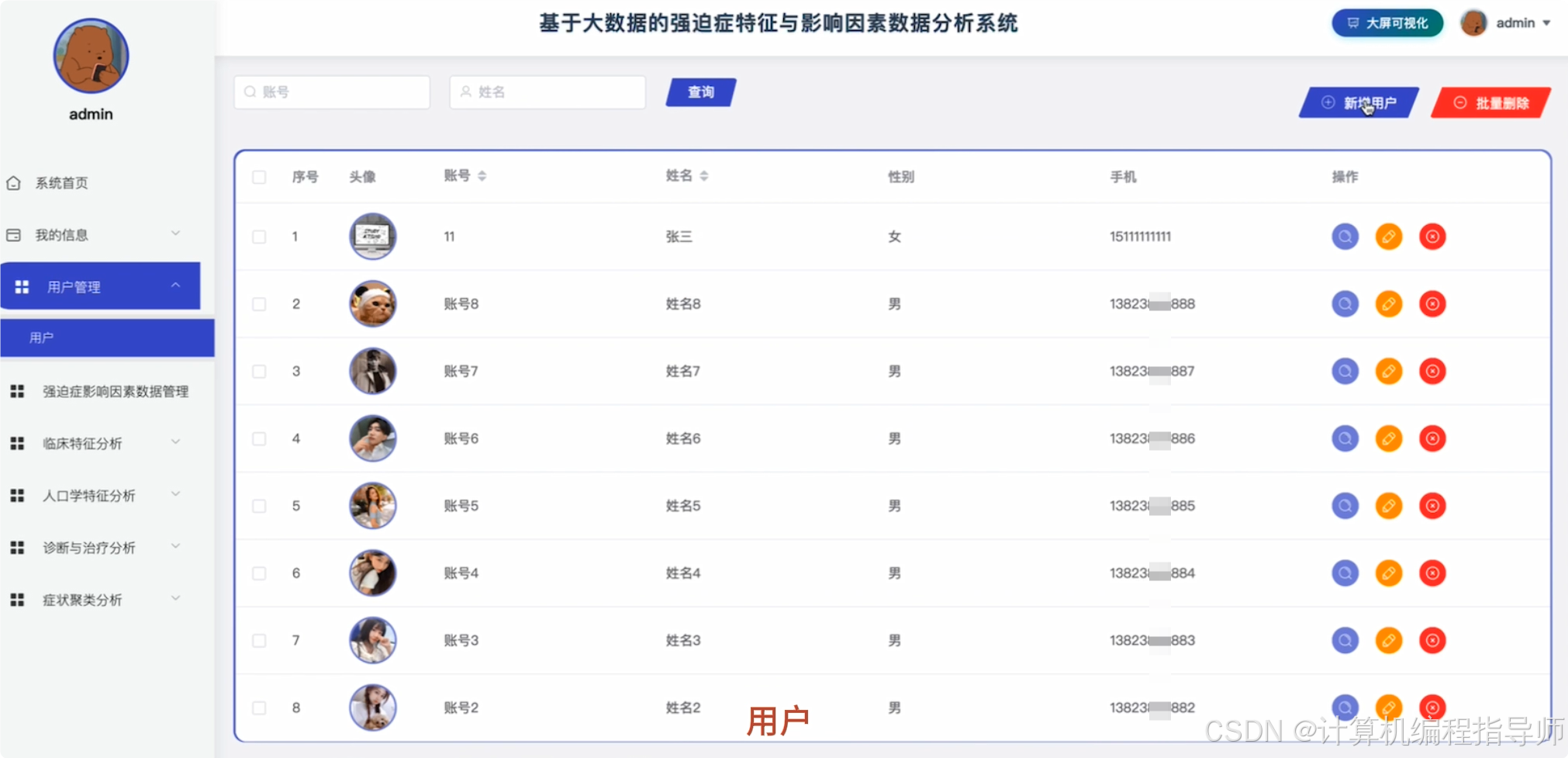Image resolution: width=1568 pixels, height=758 pixels.
Task: Open the 大屏可视化 screen visualization icon
Action: click(1352, 22)
